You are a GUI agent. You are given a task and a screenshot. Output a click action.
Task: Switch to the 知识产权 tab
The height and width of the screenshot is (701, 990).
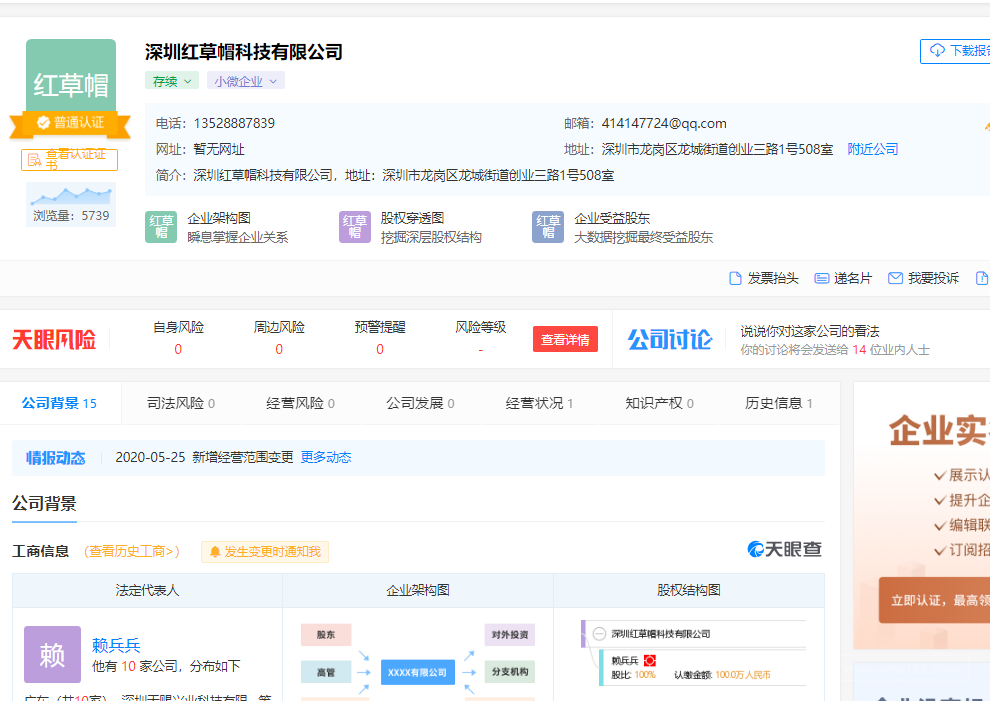pyautogui.click(x=659, y=403)
